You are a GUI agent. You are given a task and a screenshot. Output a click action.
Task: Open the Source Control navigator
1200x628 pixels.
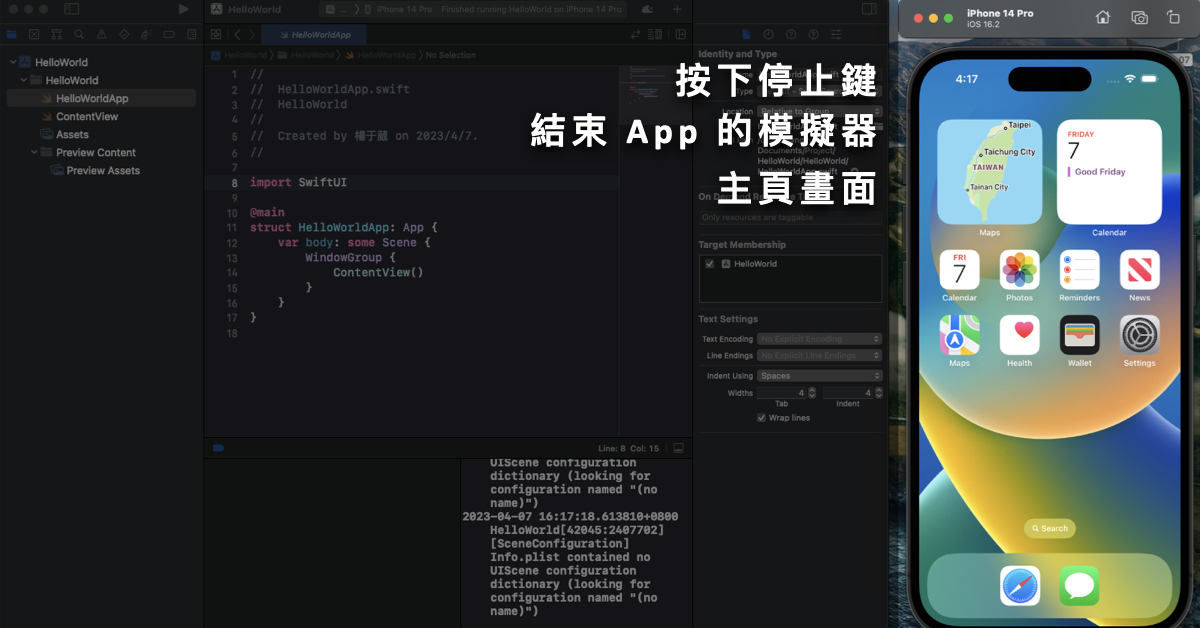(34, 34)
